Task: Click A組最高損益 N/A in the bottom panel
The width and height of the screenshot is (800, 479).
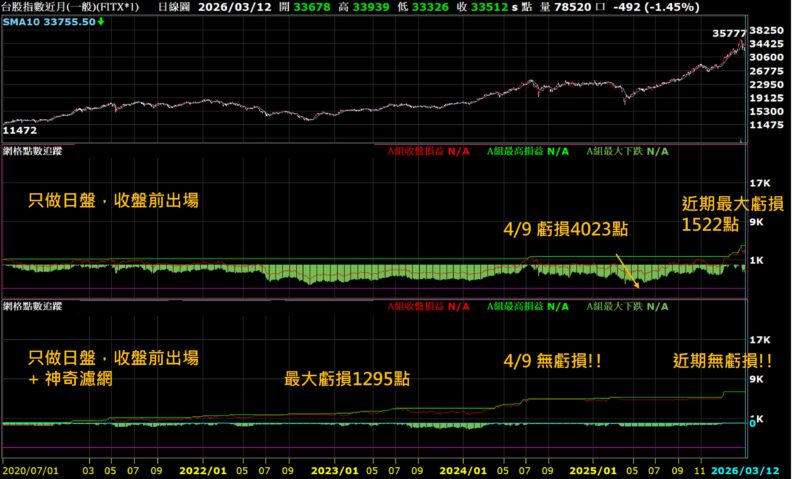Action: point(528,307)
